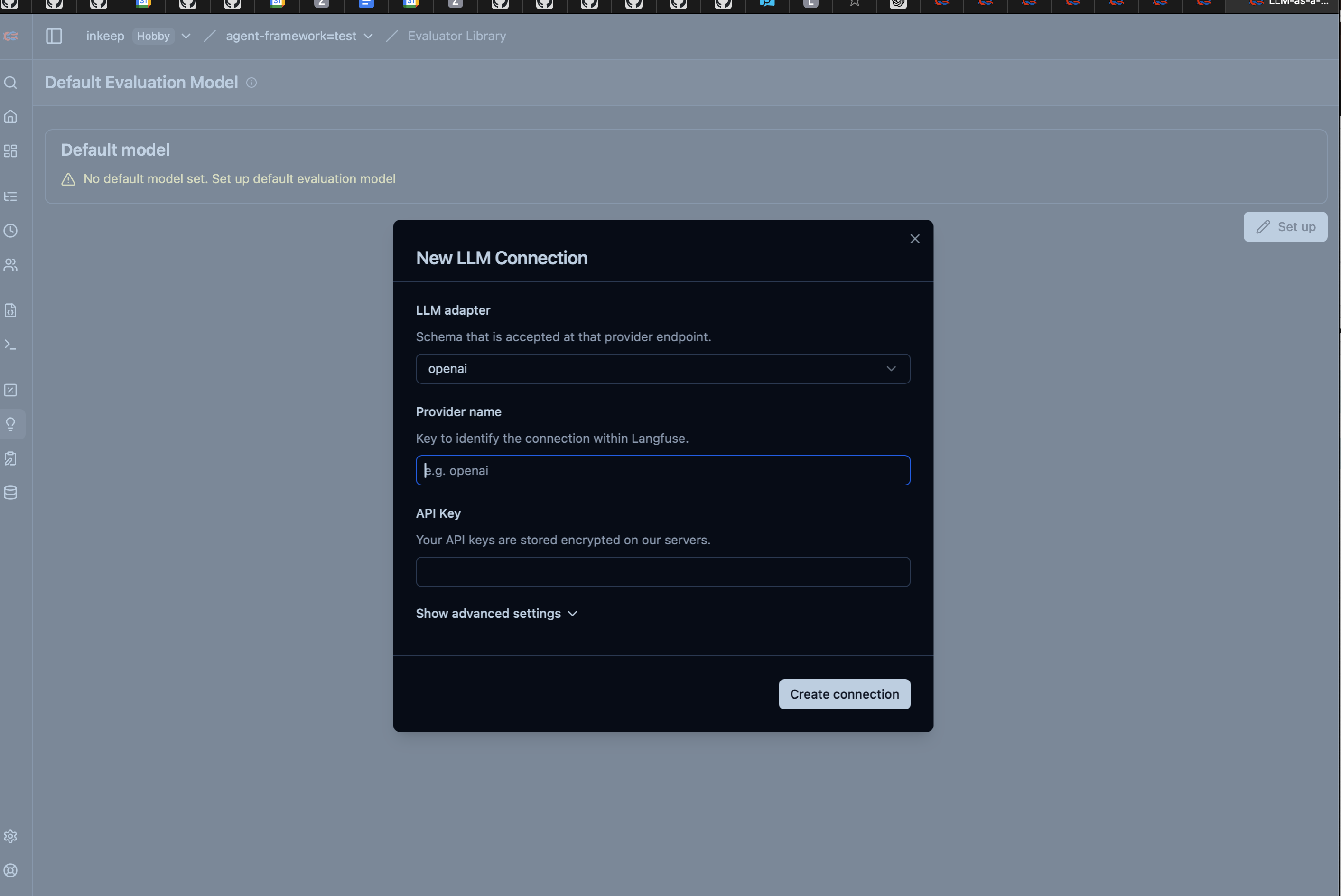Open the LLM adapter dropdown showing openai
Image resolution: width=1341 pixels, height=896 pixels.
pyautogui.click(x=662, y=369)
